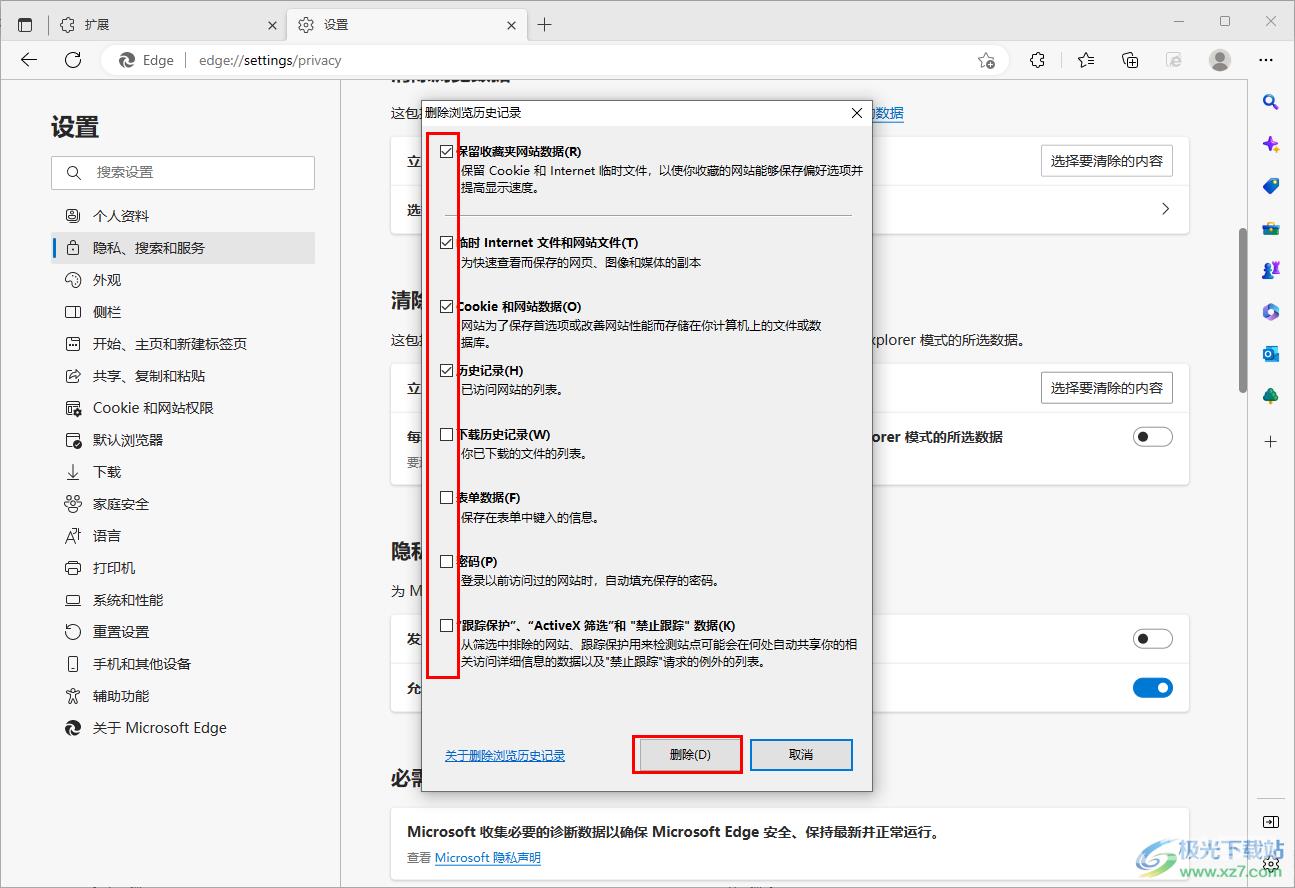Open sidebar Search icon
This screenshot has width=1295, height=888.
coord(1271,102)
